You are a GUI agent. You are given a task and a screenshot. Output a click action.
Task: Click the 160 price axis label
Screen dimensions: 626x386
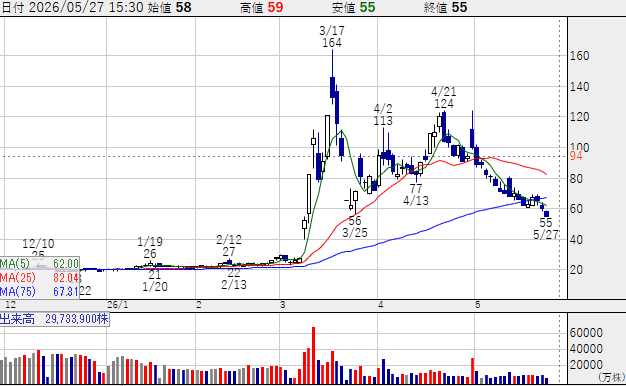(x=579, y=56)
